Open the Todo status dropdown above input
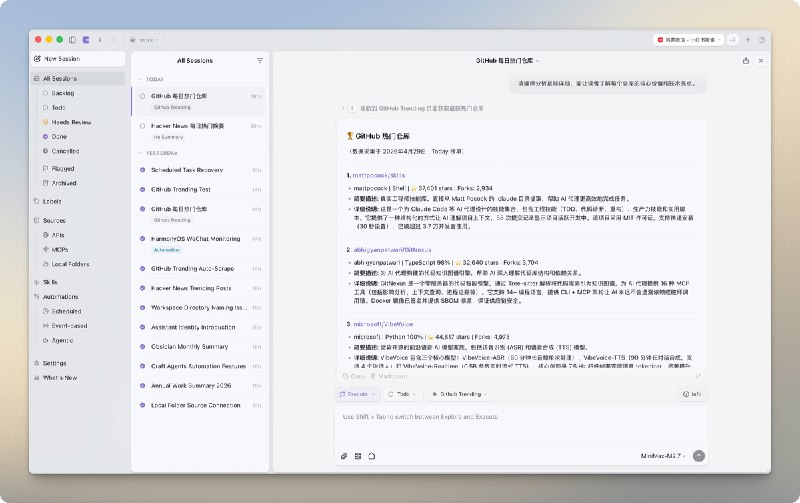 (x=401, y=394)
